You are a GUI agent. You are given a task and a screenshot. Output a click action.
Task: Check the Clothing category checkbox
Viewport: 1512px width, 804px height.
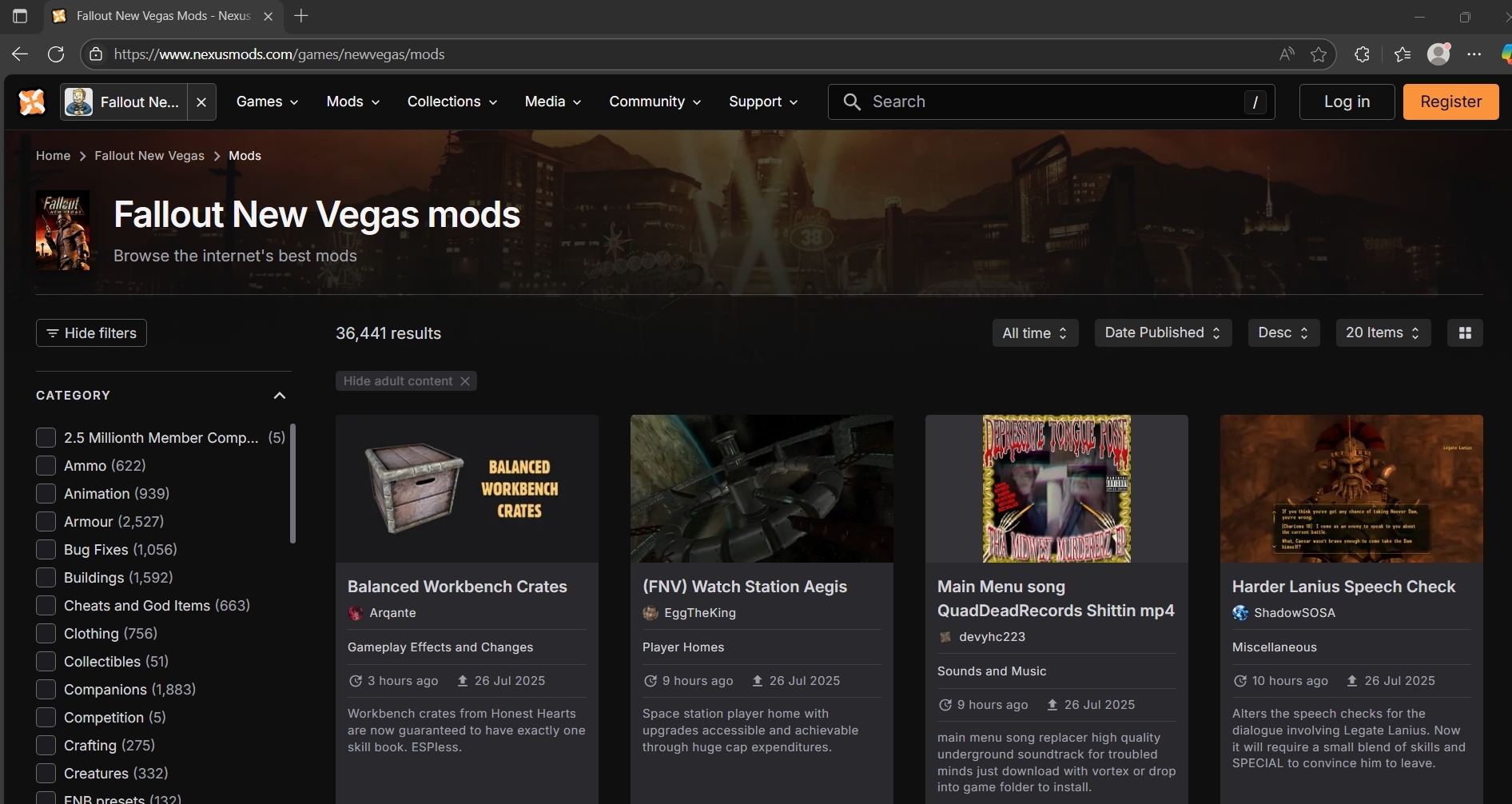click(46, 634)
